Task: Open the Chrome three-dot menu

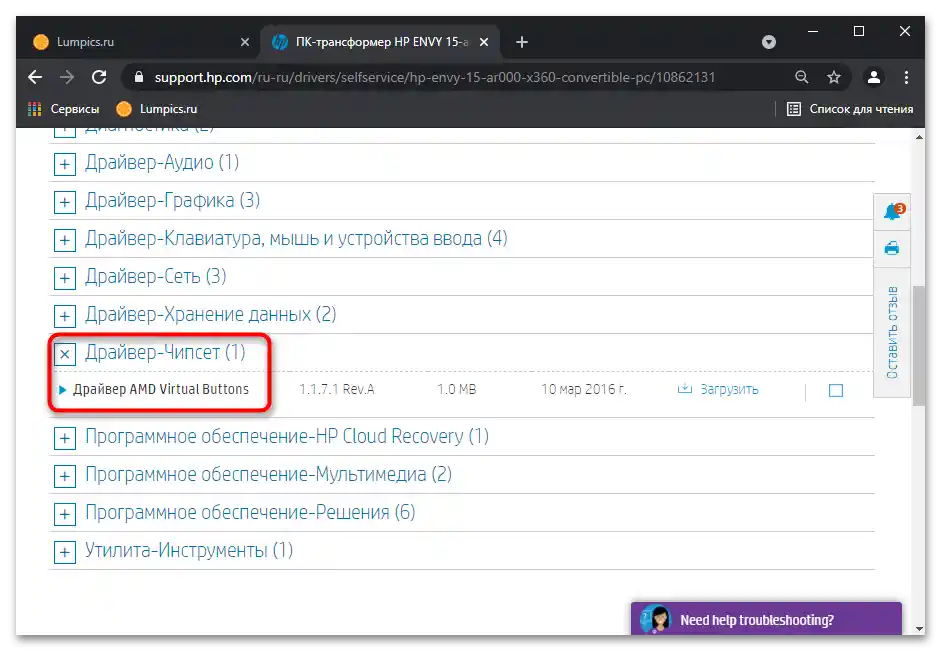Action: coord(906,77)
